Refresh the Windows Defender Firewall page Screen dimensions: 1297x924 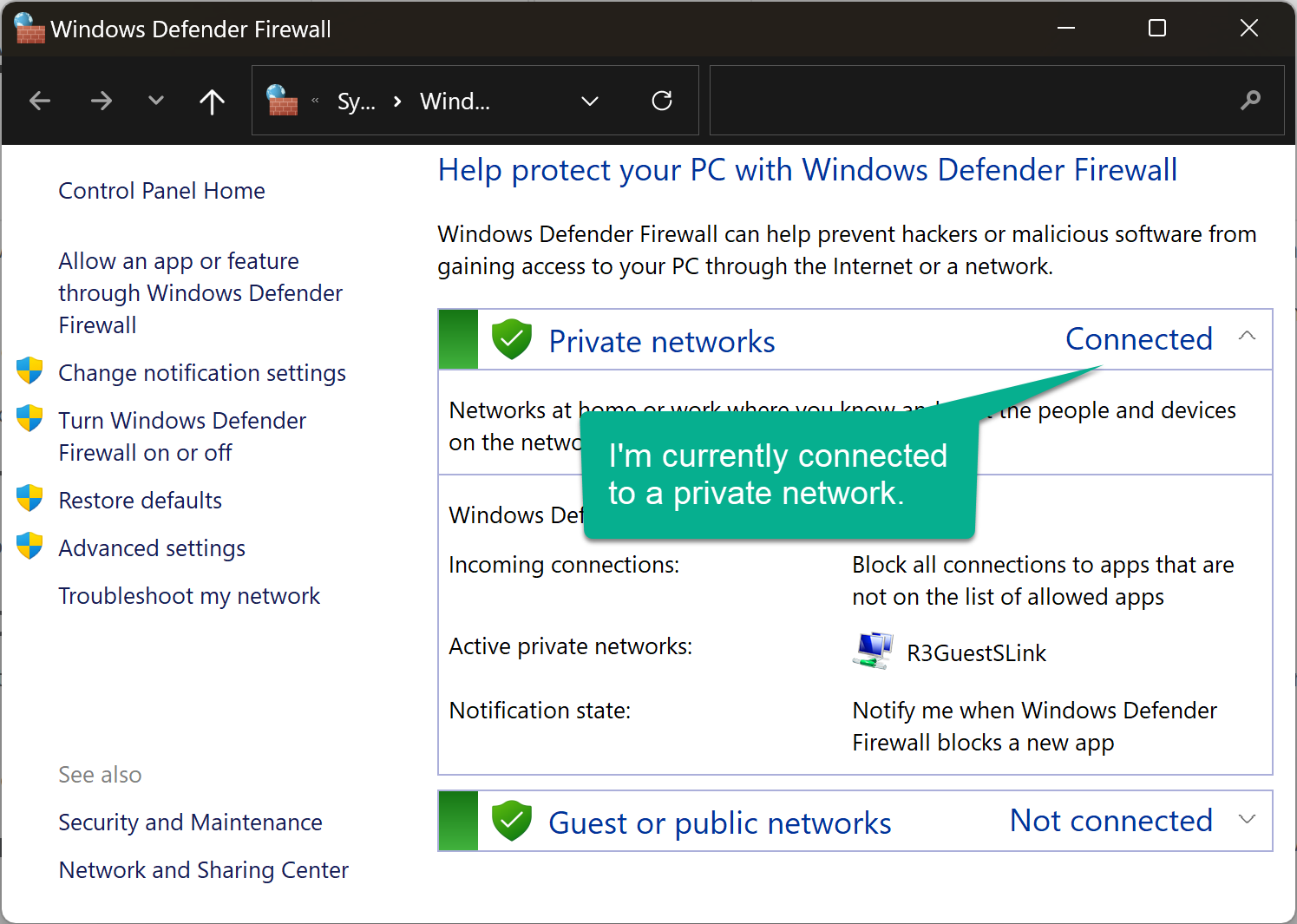point(662,101)
